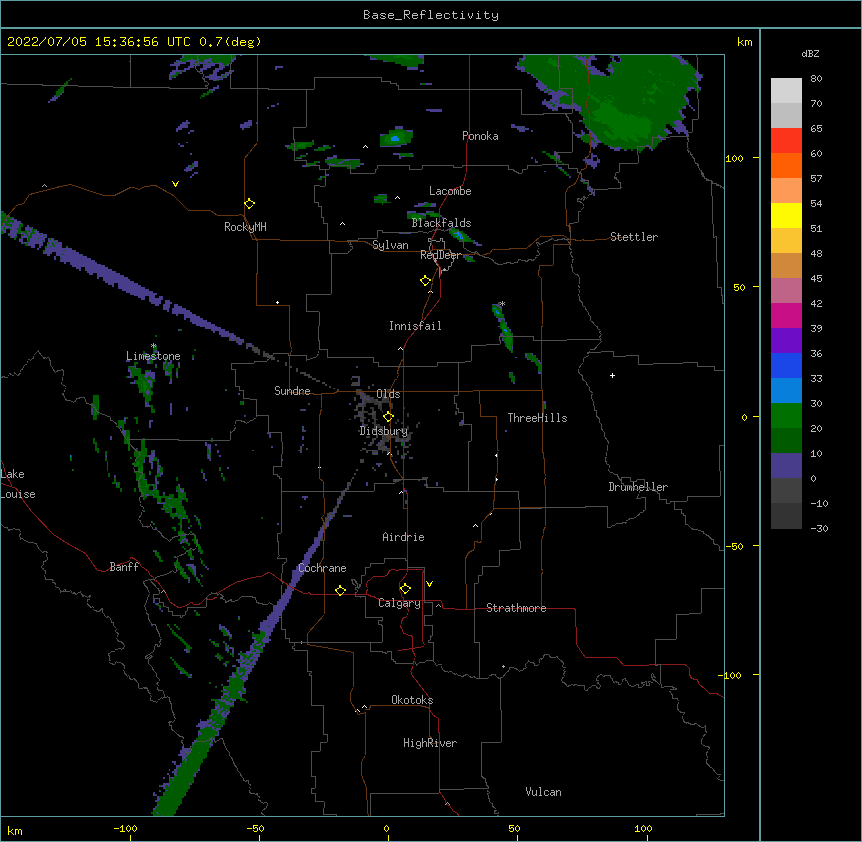Click the Ponoka city label
Image resolution: width=862 pixels, height=842 pixels.
[480, 136]
